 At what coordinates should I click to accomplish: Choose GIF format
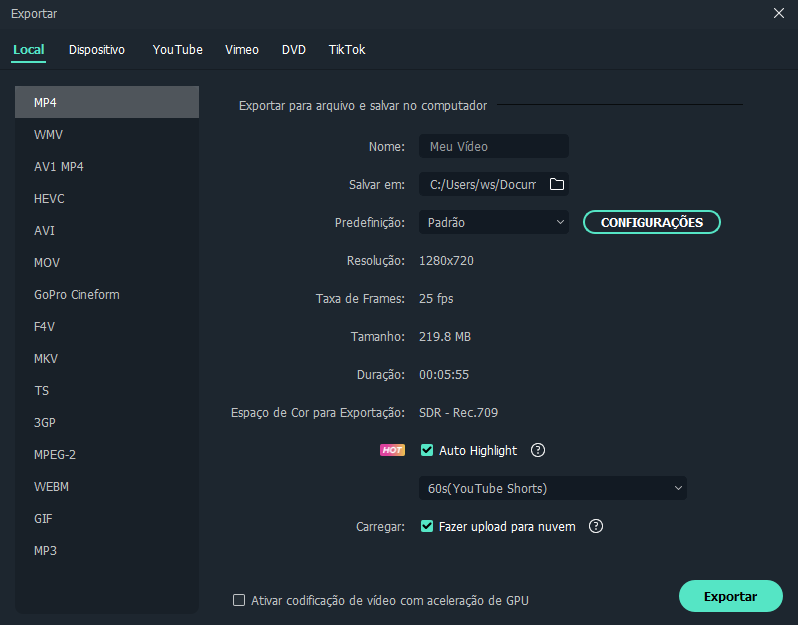coord(107,519)
